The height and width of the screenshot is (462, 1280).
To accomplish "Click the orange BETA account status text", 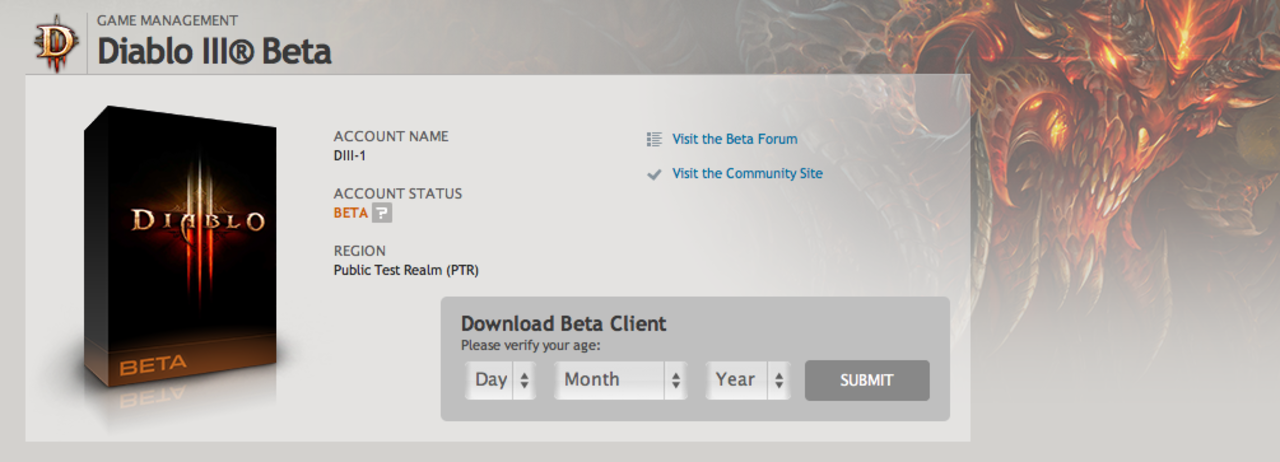I will tap(350, 213).
